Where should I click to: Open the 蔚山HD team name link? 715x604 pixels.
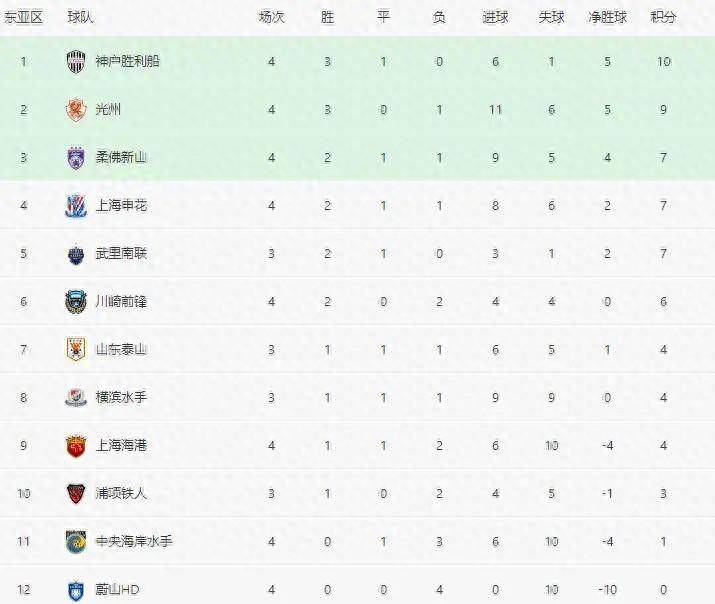[117, 589]
